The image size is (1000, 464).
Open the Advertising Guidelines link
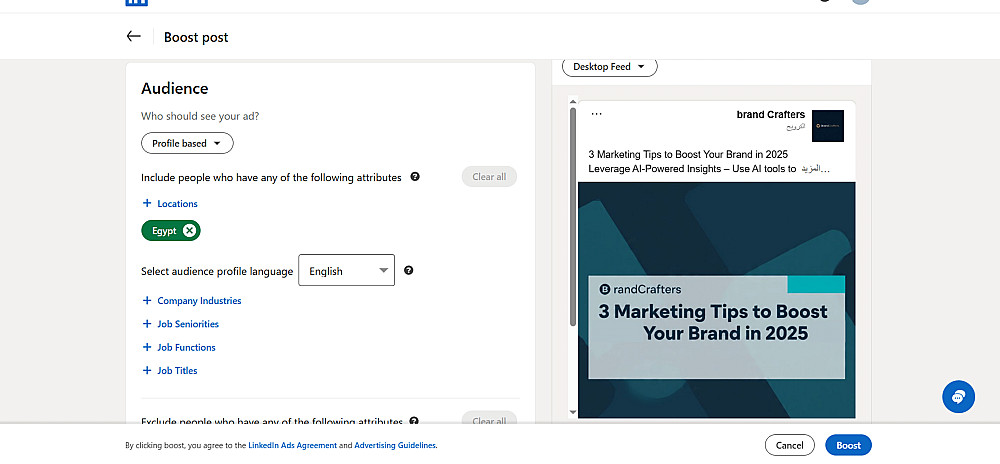(x=395, y=445)
